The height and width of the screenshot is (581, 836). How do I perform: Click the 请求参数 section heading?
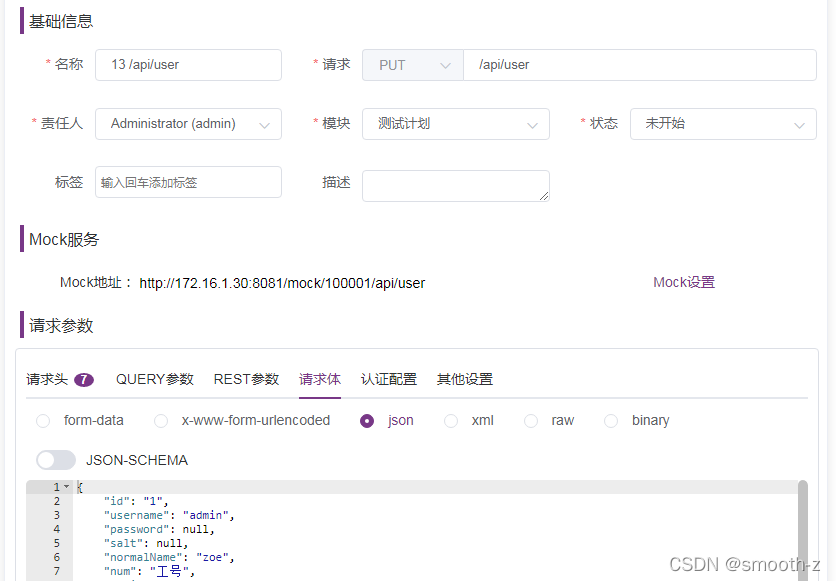tap(61, 326)
